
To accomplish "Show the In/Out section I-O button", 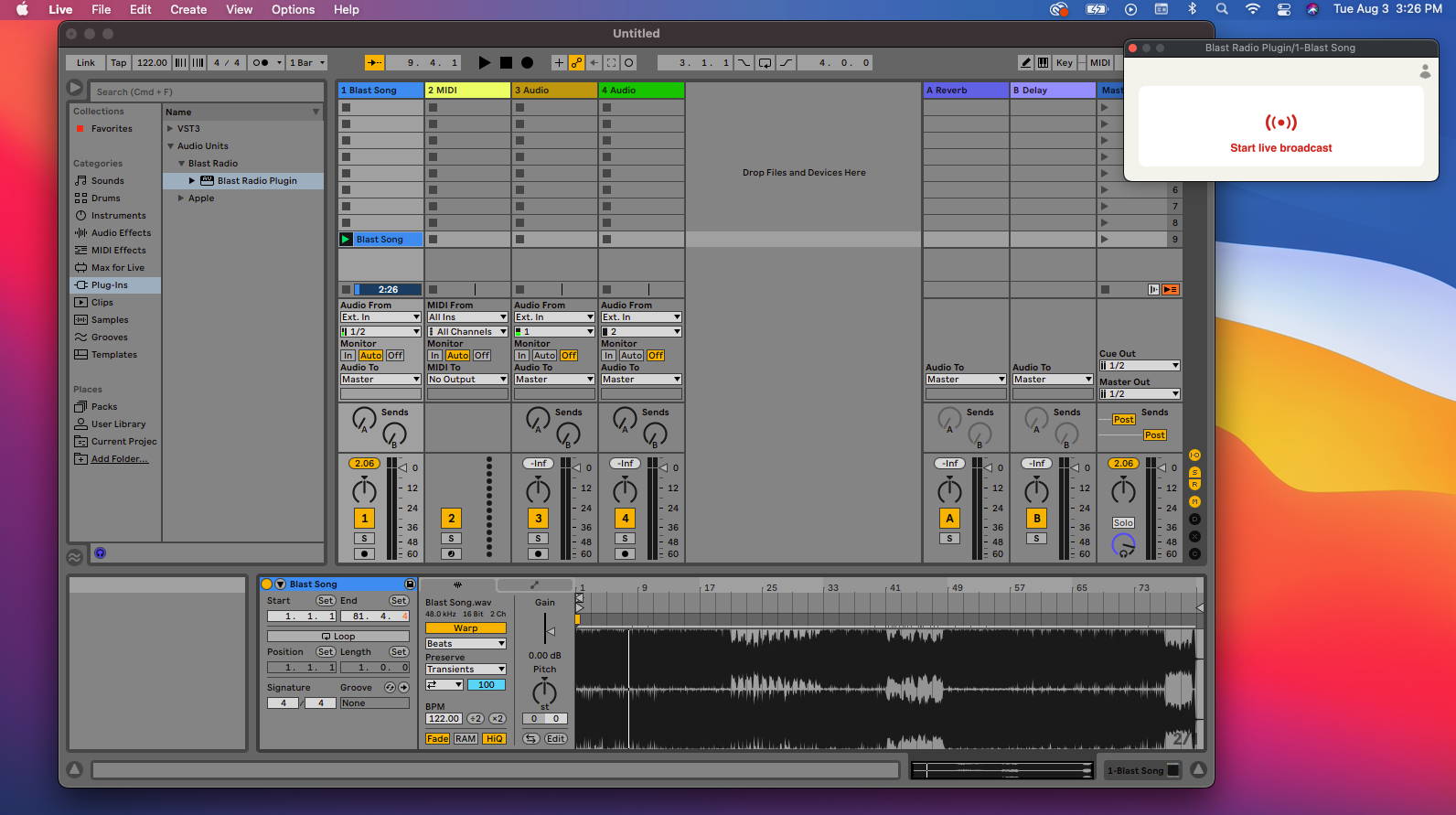I will (x=1194, y=455).
